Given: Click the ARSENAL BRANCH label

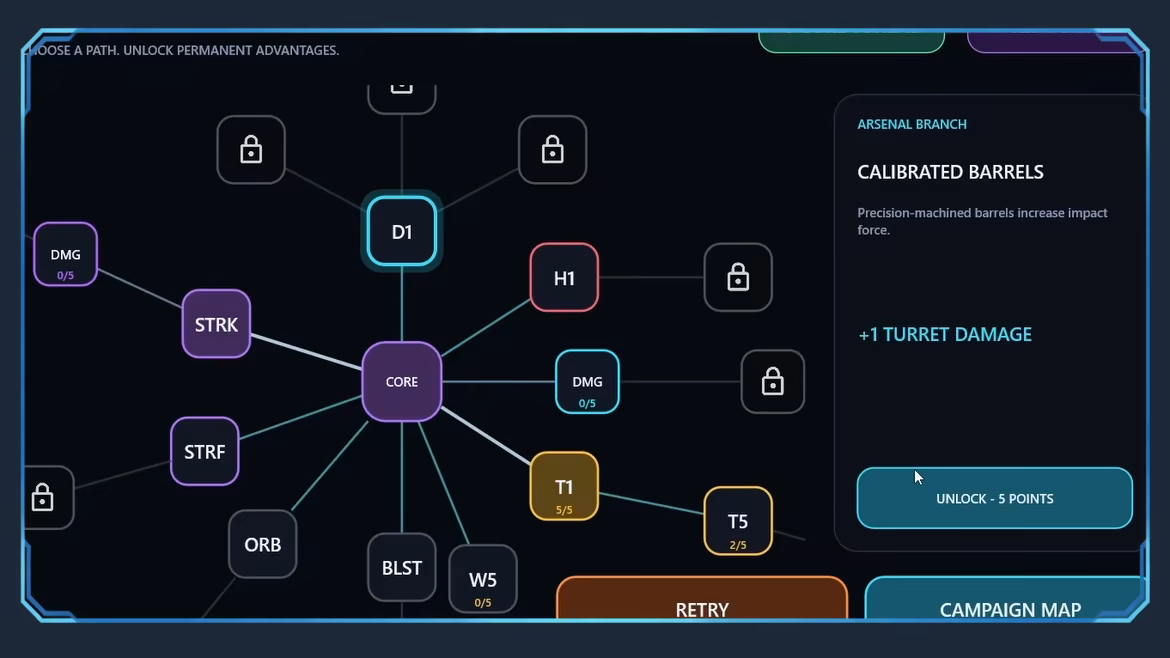Looking at the screenshot, I should point(912,125).
